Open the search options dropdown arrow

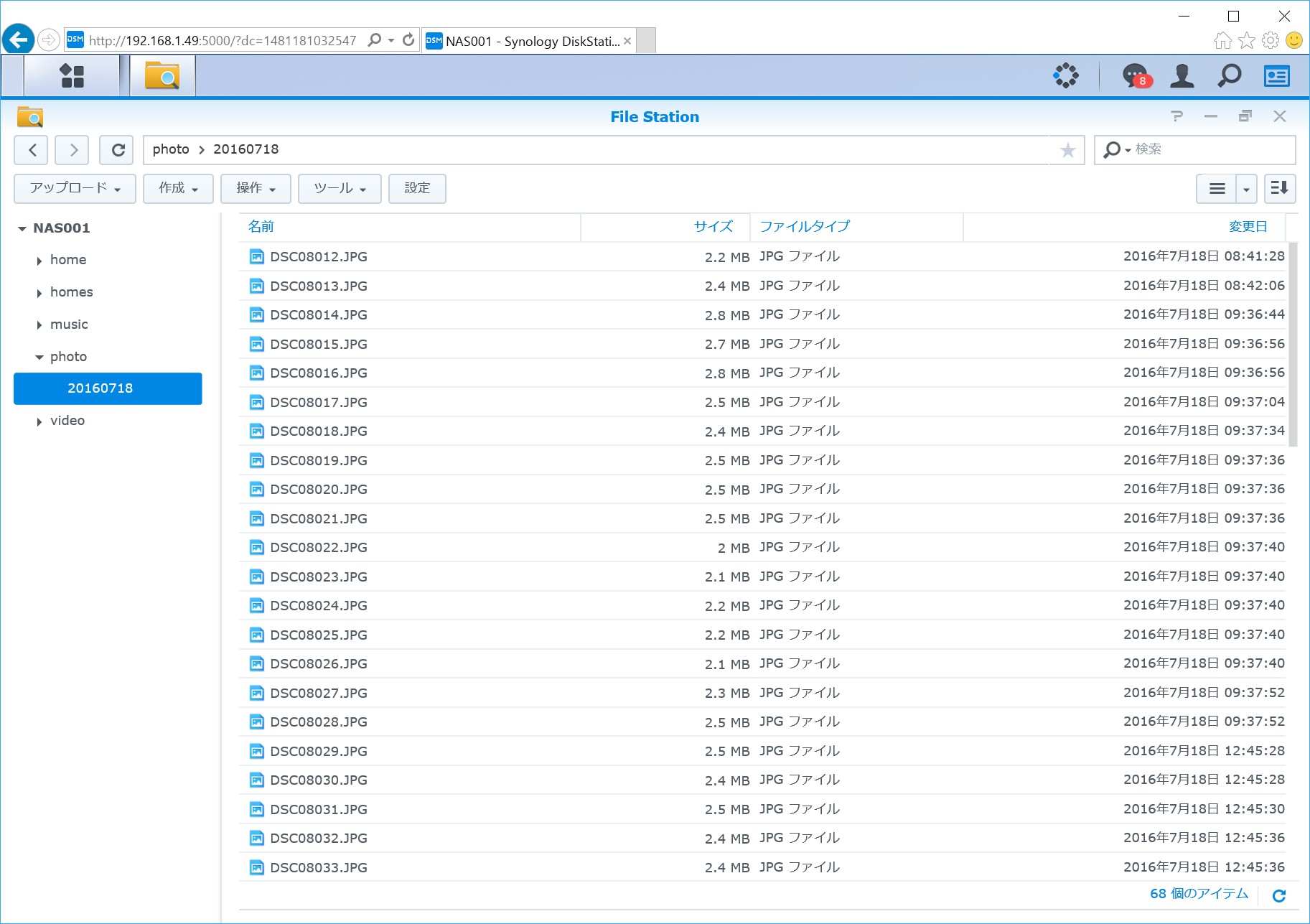coord(1128,150)
